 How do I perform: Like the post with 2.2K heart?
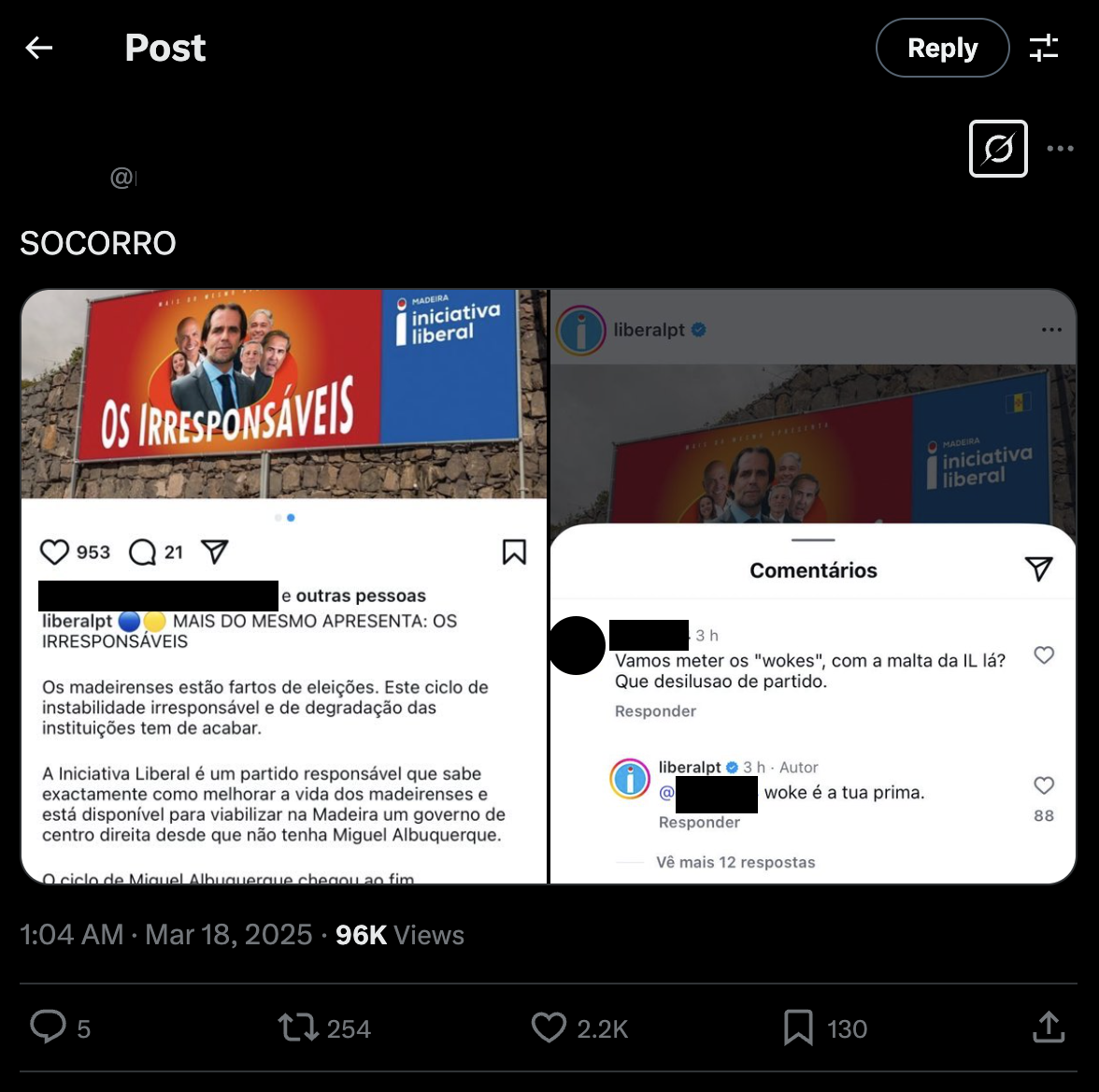tap(579, 1027)
